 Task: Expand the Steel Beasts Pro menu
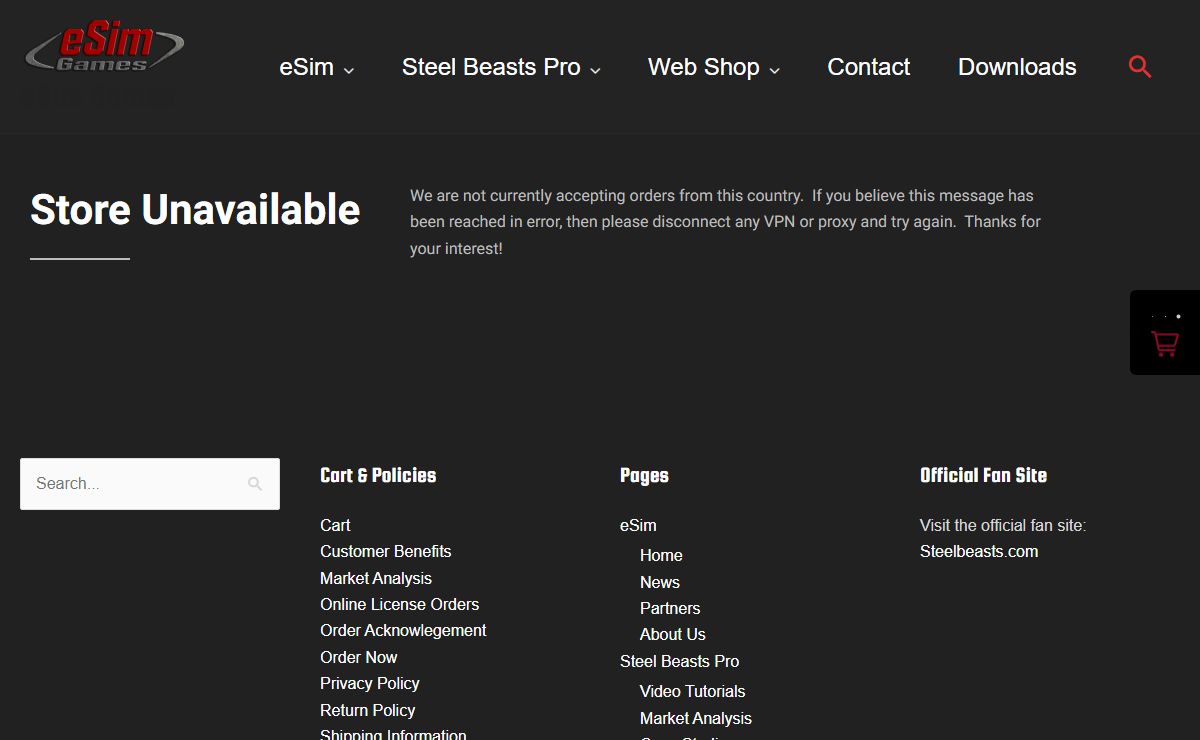coord(501,68)
